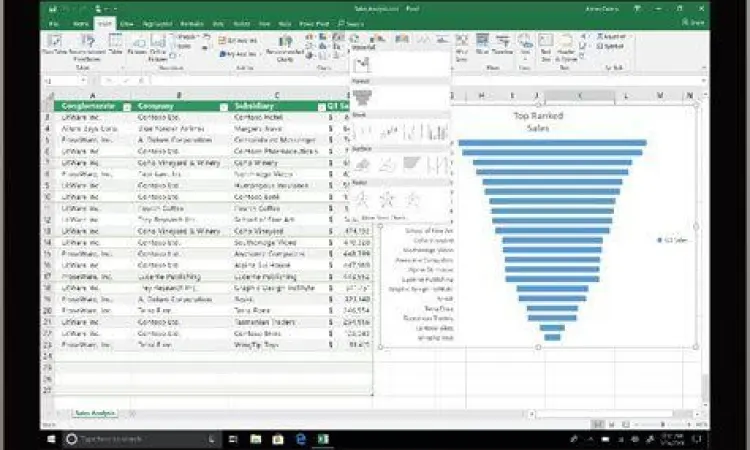Viewport: 750px width, 450px height.
Task: Click the Pictures button
Action: point(138,45)
